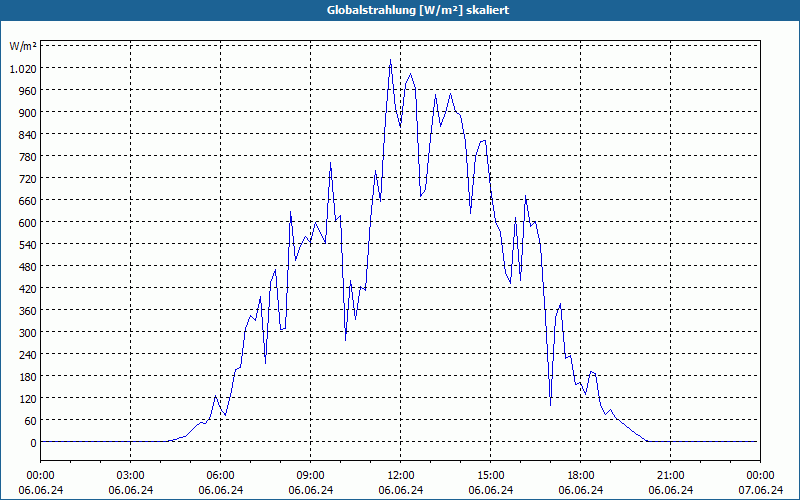The image size is (800, 500).
Task: Click the 12:00 time axis label
Action: click(401, 476)
